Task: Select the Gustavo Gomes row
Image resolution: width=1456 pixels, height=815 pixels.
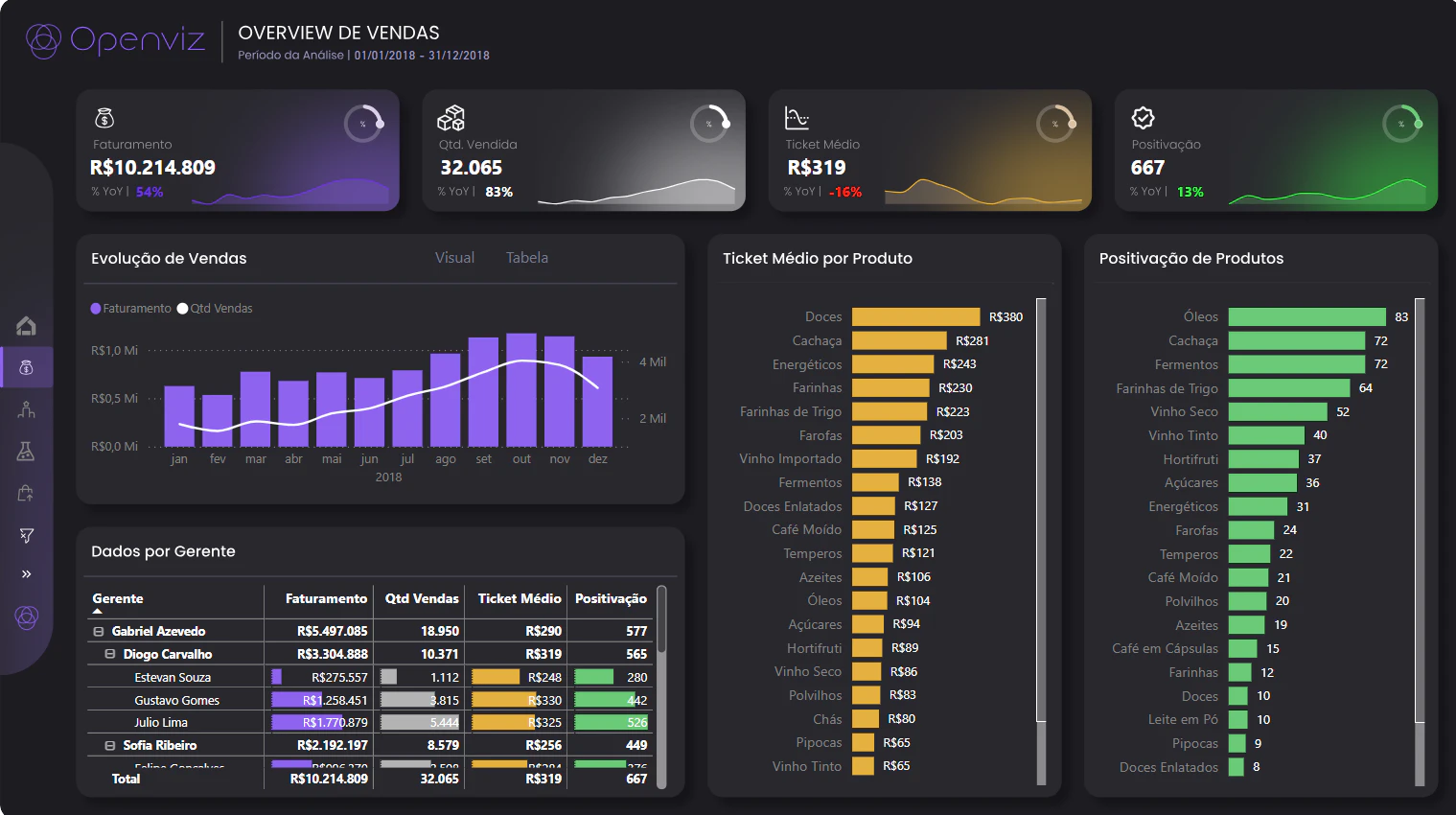Action: tap(369, 700)
